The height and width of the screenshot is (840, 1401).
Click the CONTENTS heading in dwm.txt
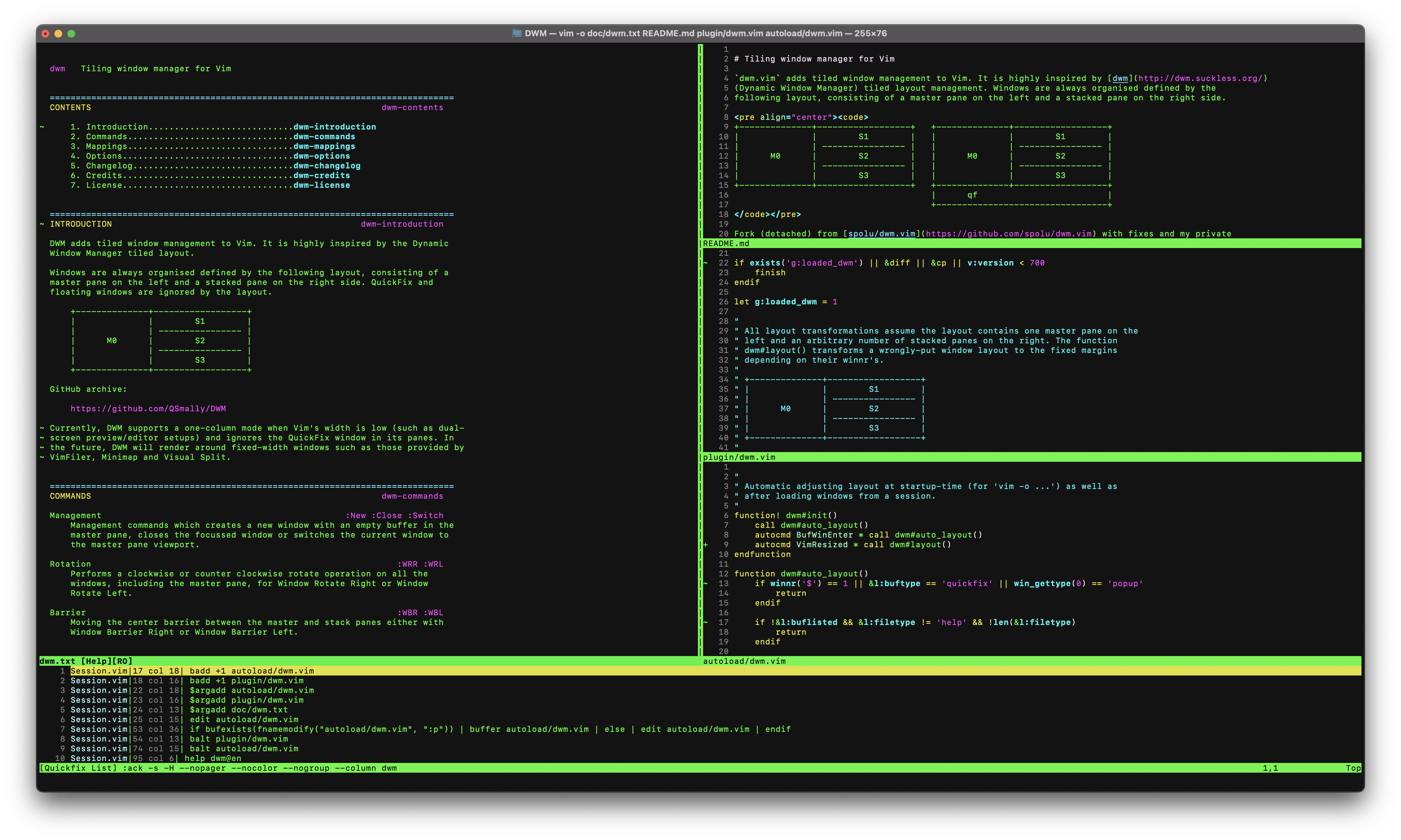coord(70,108)
